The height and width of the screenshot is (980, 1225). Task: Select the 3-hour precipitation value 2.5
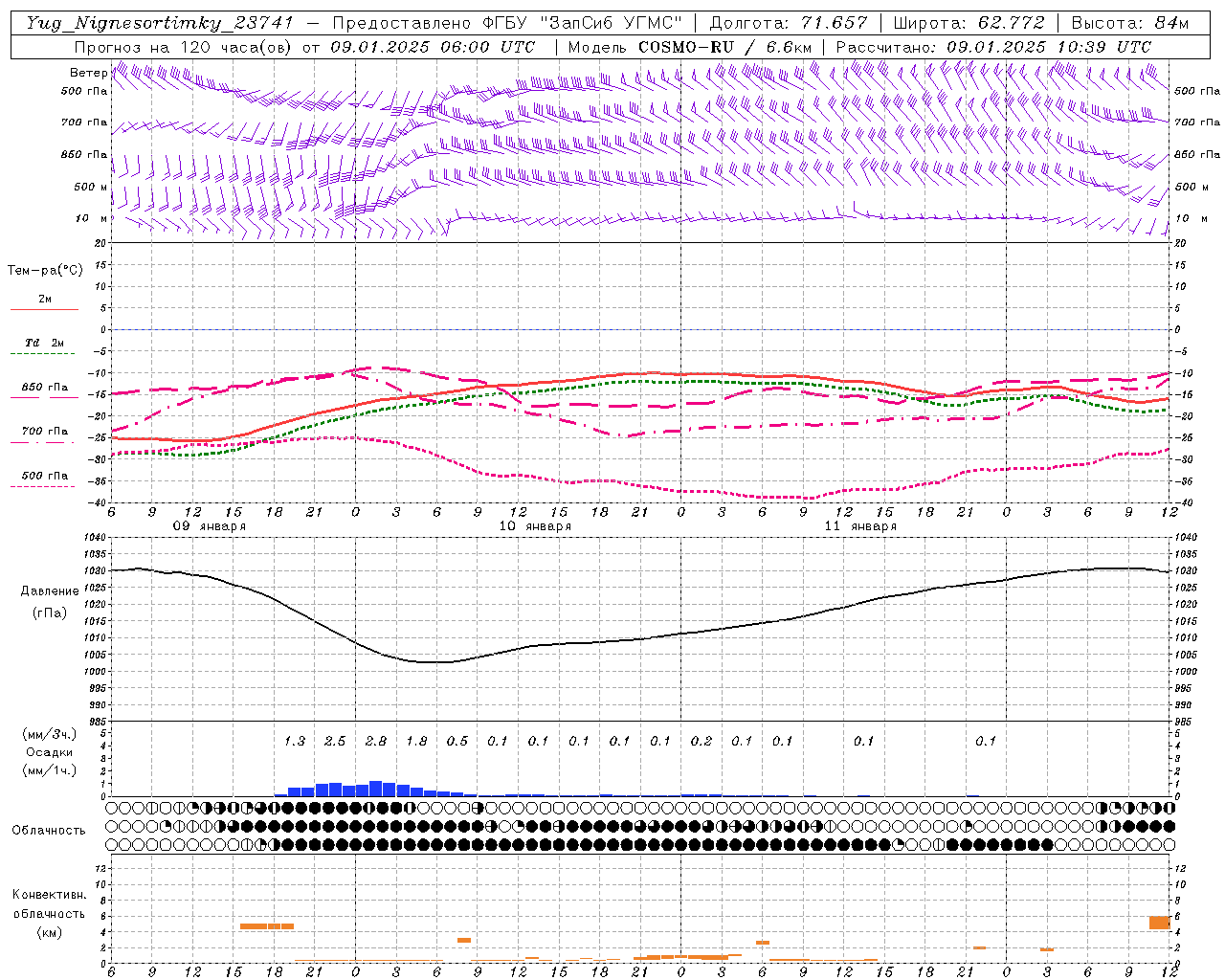(x=335, y=741)
